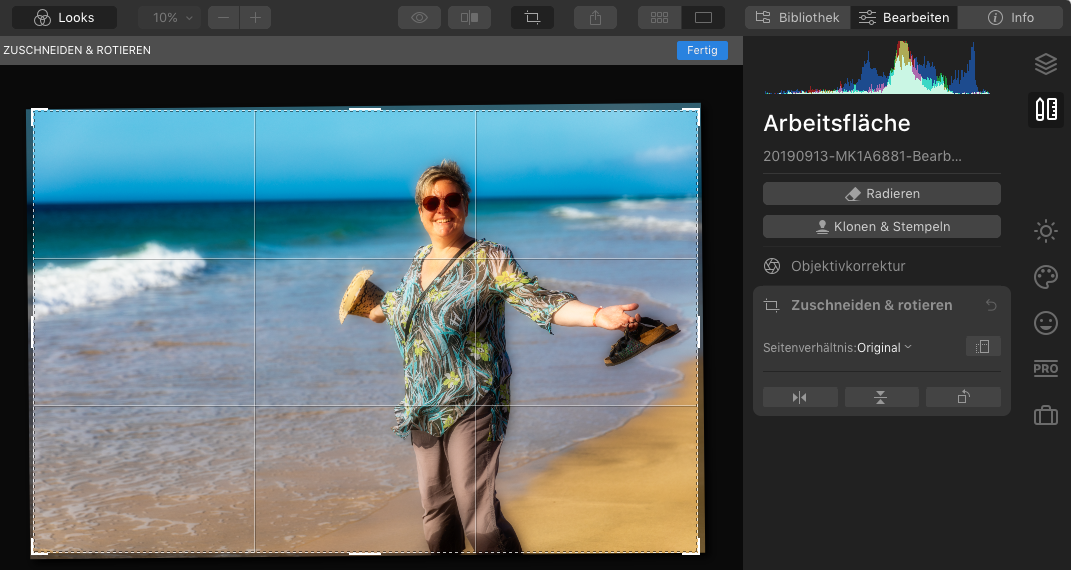Image resolution: width=1071 pixels, height=570 pixels.
Task: Open Seitenverhältnis Original dropdown
Action: (884, 347)
